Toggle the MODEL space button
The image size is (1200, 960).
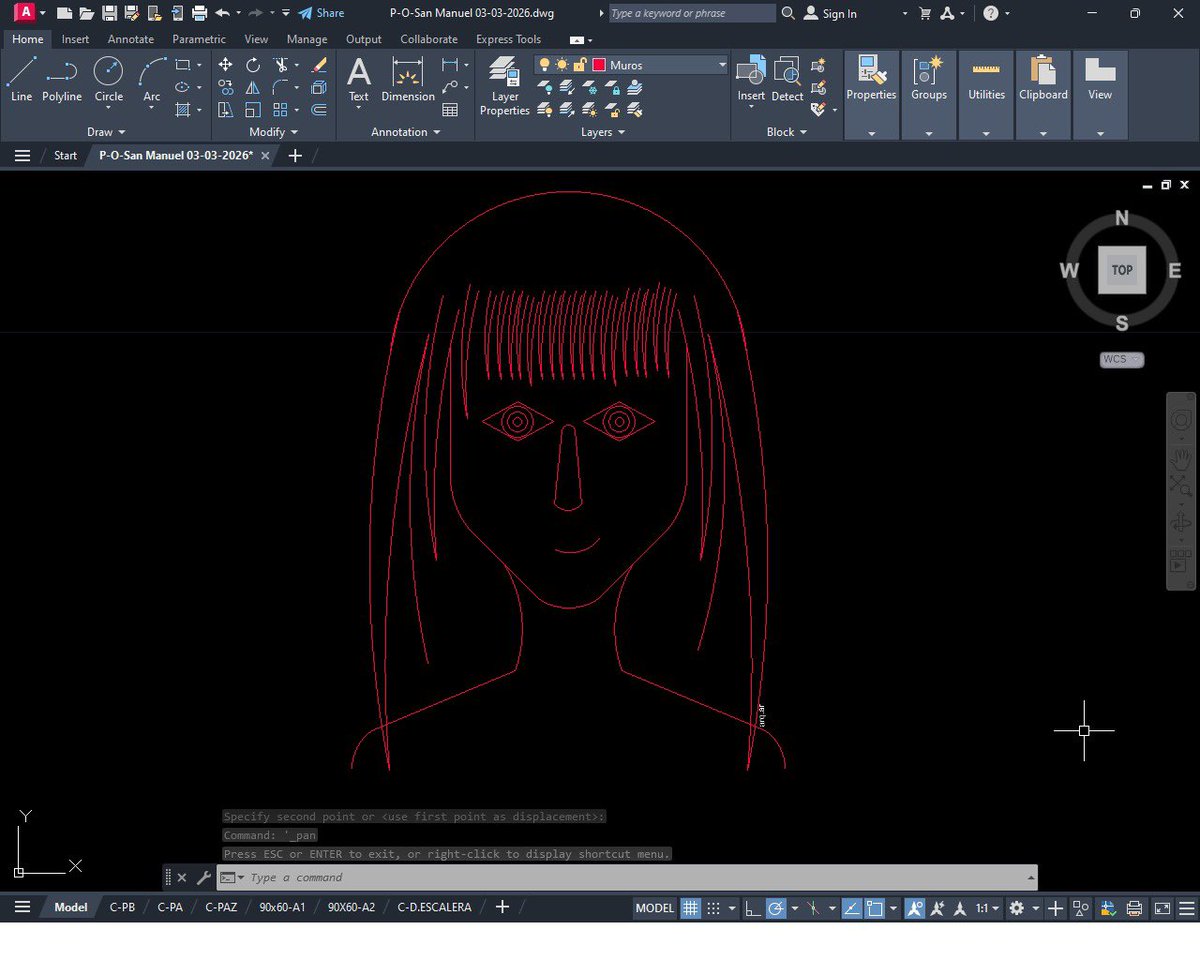coord(655,908)
